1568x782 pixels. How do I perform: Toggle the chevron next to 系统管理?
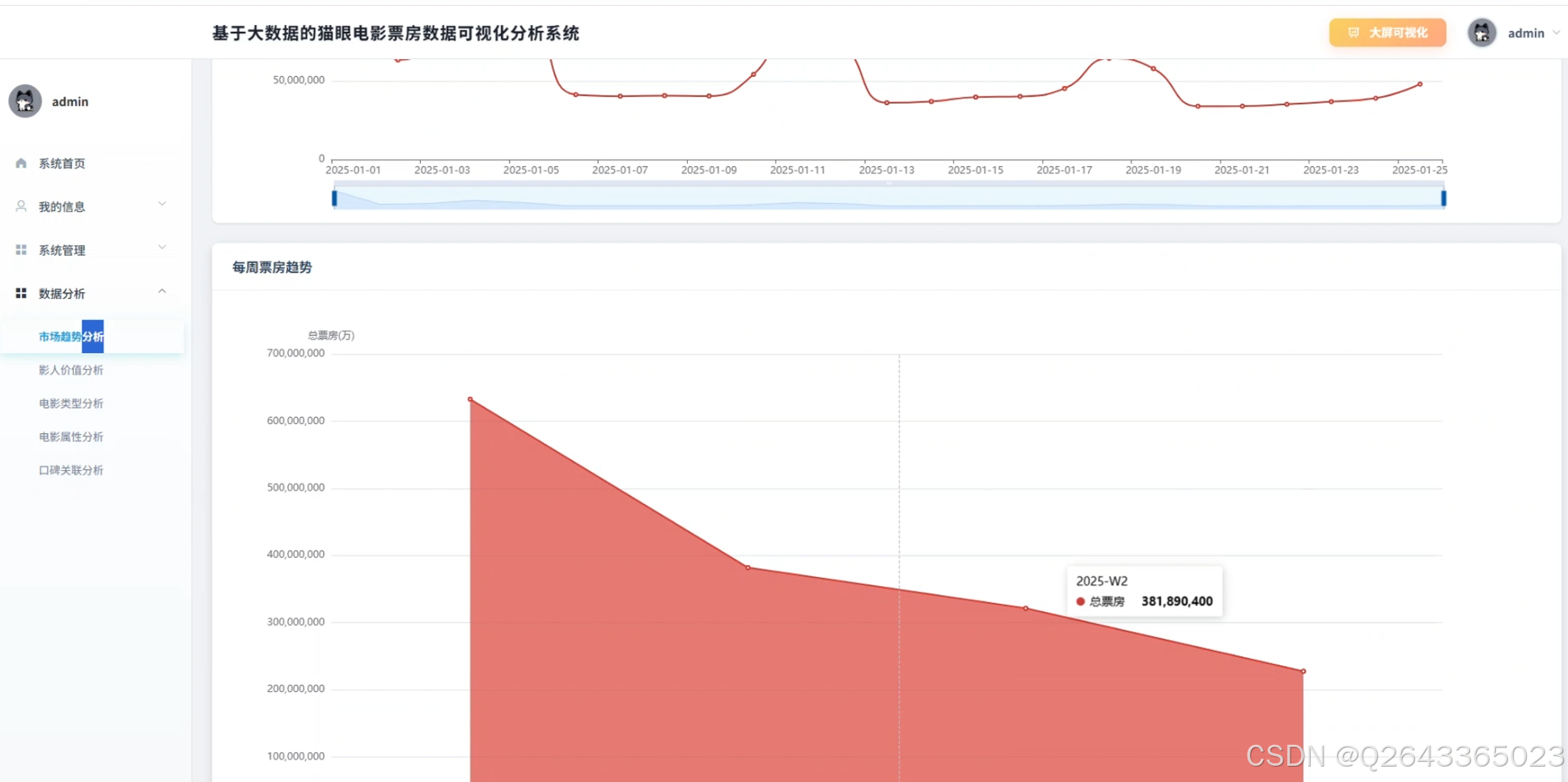click(162, 248)
